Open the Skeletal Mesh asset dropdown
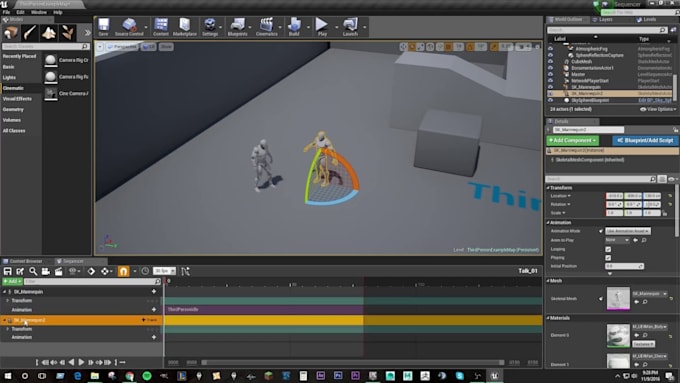This screenshot has width=680, height=383. [649, 294]
